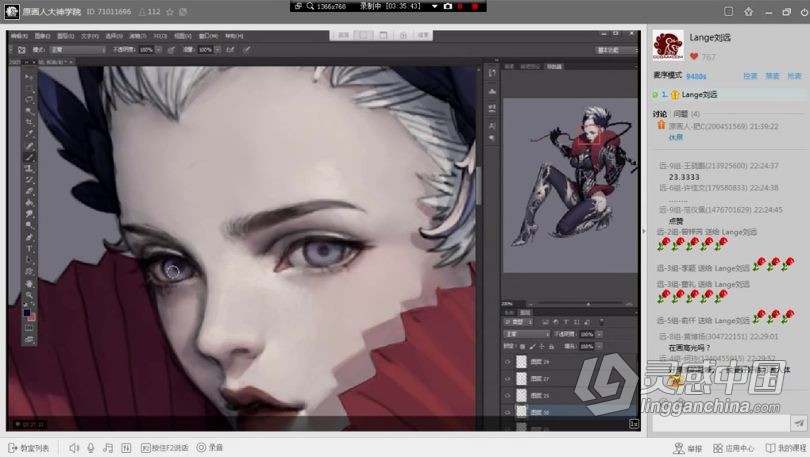Click the speaker volume icon in bottom bar
Image resolution: width=810 pixels, height=457 pixels.
click(74, 448)
